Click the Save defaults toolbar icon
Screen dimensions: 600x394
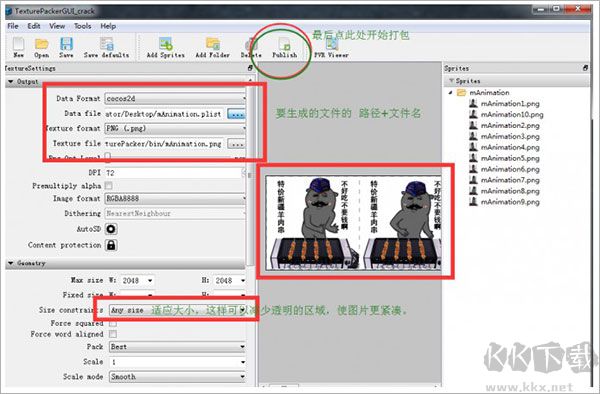106,44
